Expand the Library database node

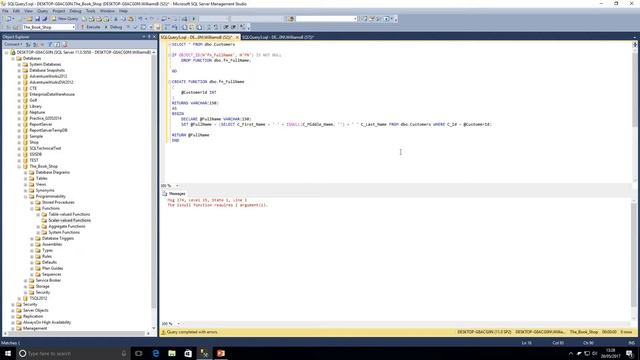pos(19,106)
